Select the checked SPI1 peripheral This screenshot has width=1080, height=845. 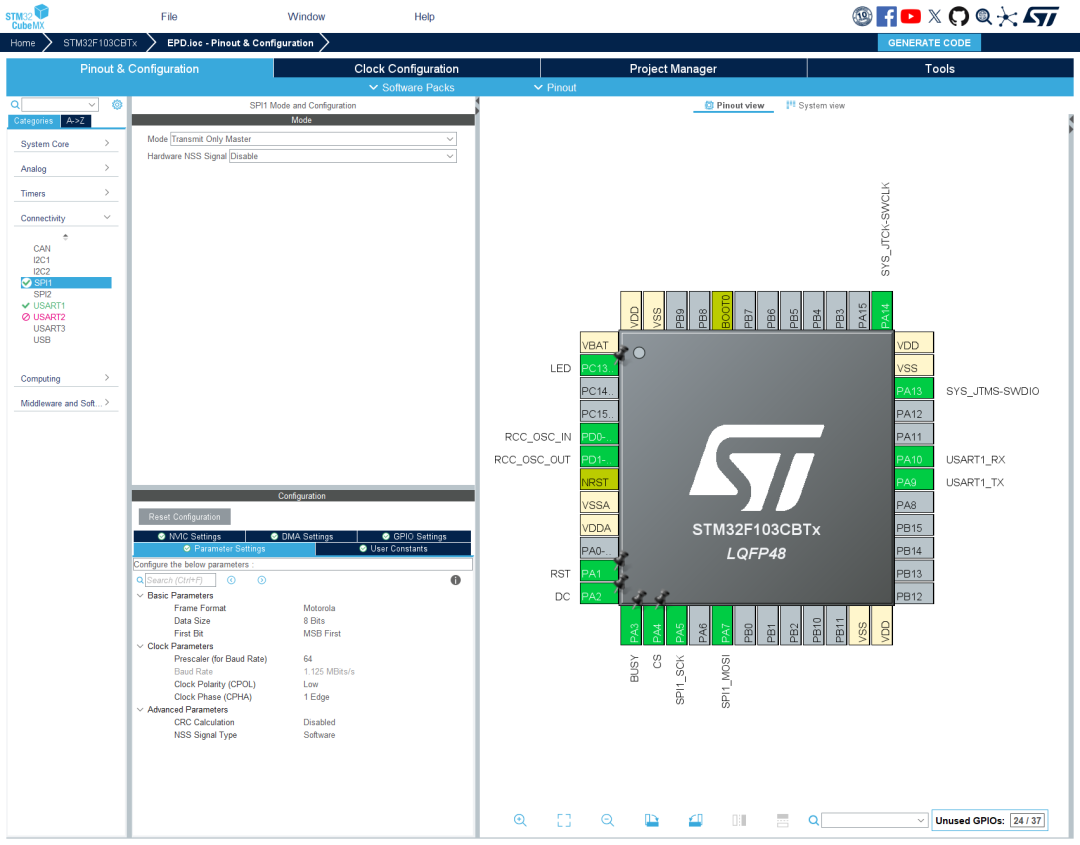[66, 282]
